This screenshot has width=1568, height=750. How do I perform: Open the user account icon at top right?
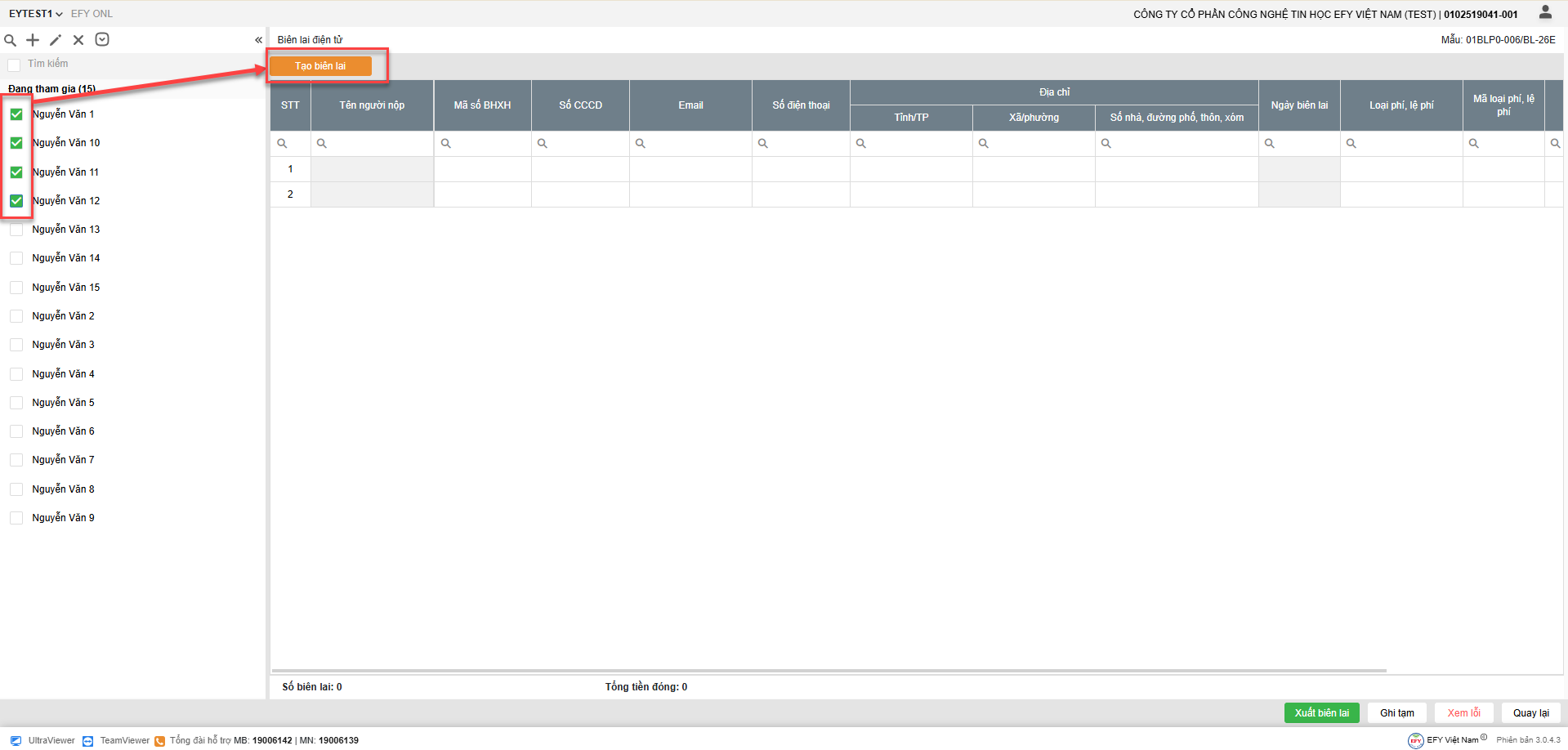tap(1545, 12)
